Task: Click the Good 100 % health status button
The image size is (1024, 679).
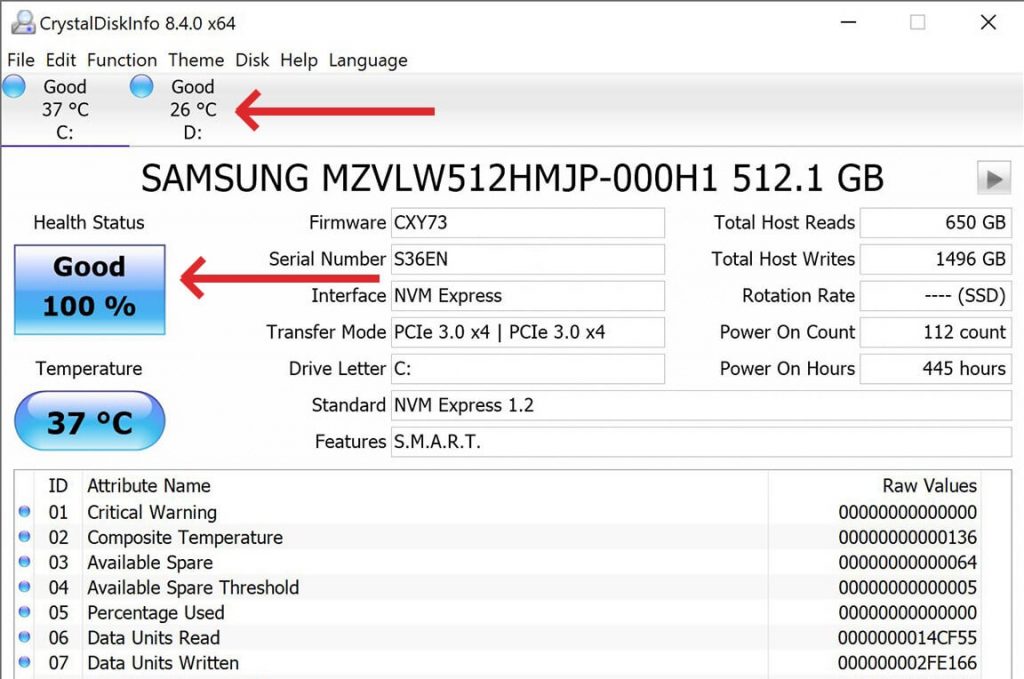Action: pyautogui.click(x=90, y=288)
